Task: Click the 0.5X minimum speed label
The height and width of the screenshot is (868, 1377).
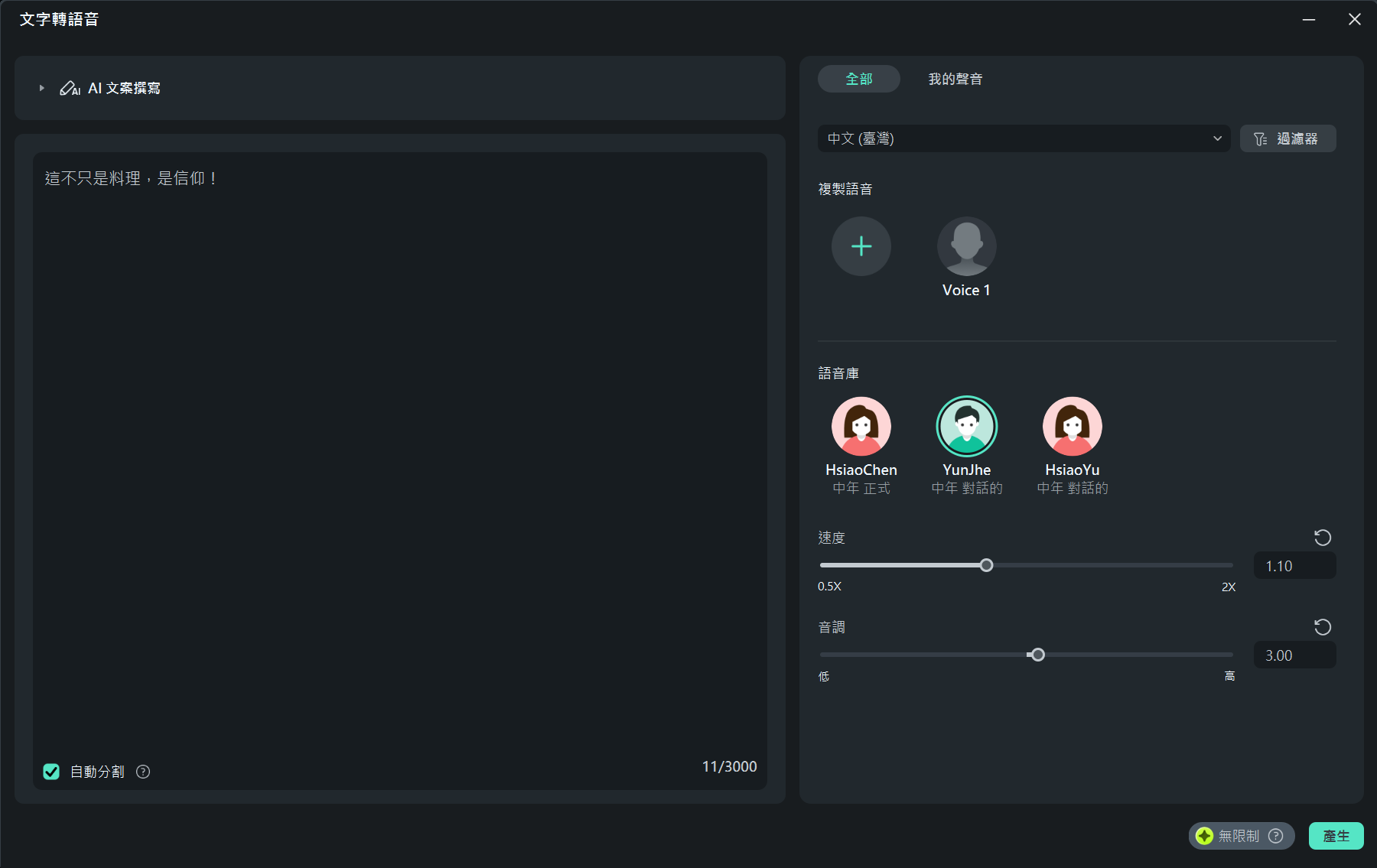Action: click(x=829, y=587)
